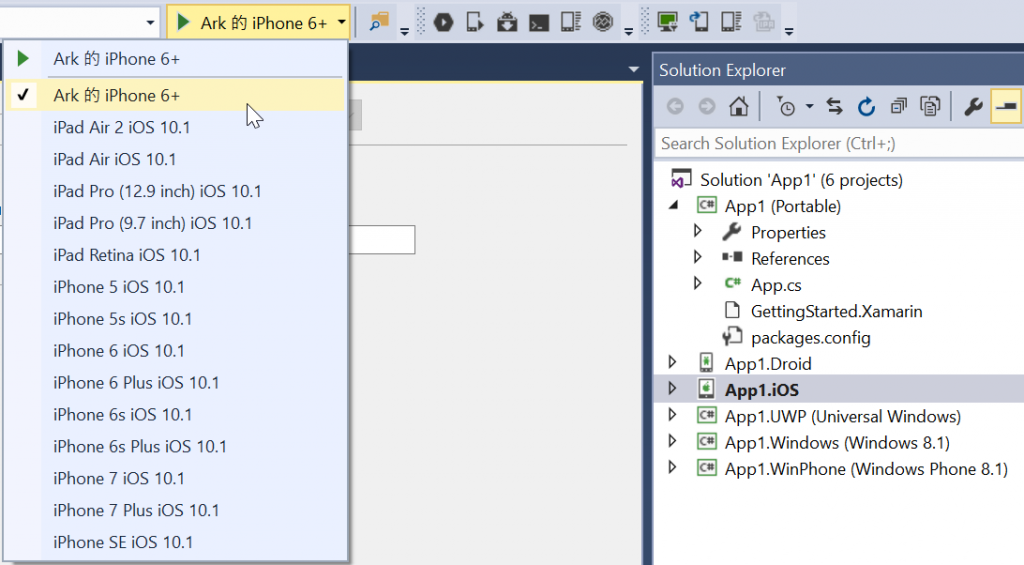The image size is (1024, 565).
Task: Choose iPhone 6 iOS 10.1 simulator
Action: pyautogui.click(x=176, y=351)
